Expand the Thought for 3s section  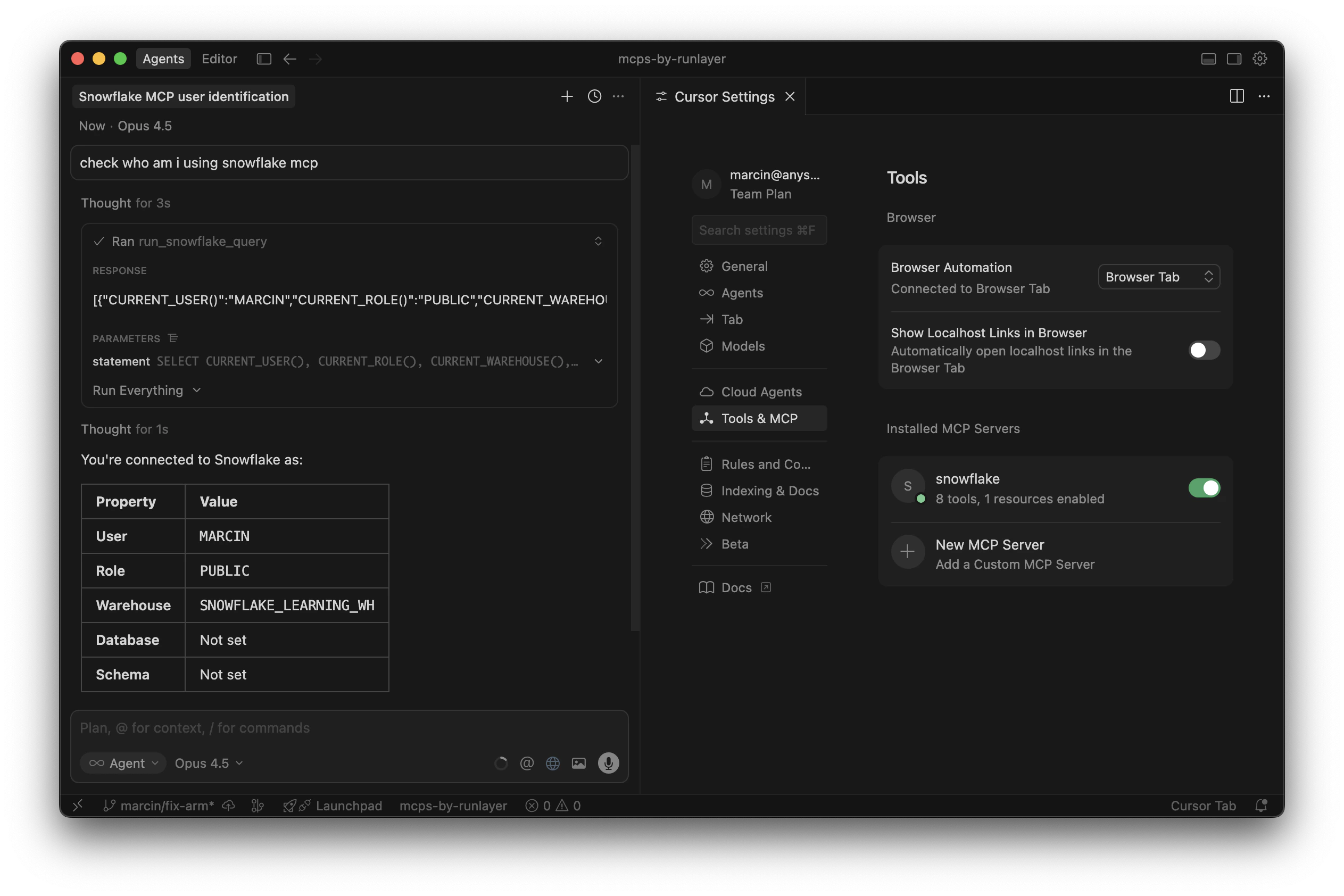(x=126, y=203)
